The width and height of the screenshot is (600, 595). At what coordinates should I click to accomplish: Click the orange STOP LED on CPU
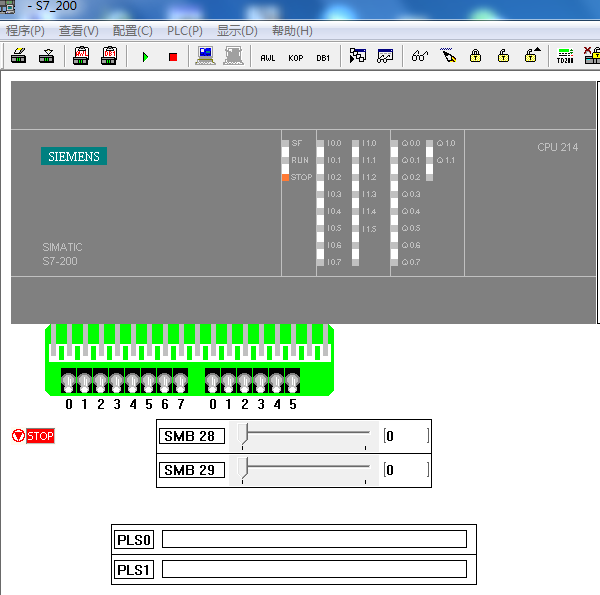pos(285,178)
